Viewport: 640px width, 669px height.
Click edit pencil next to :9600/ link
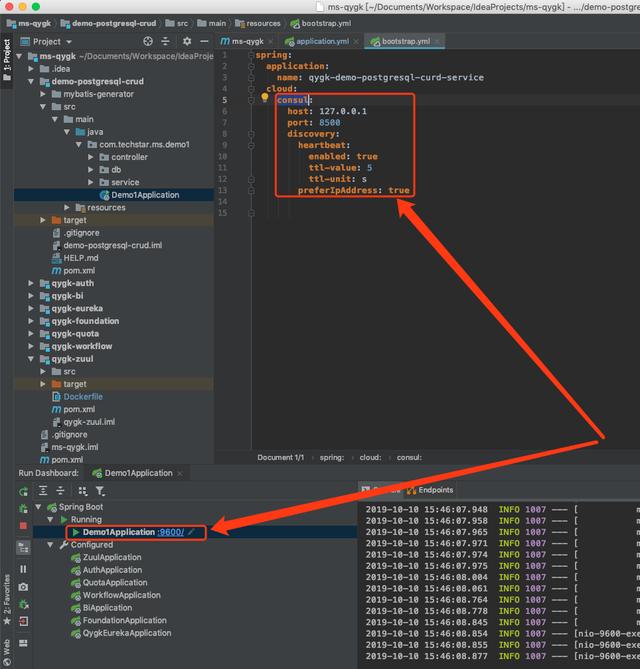191,532
